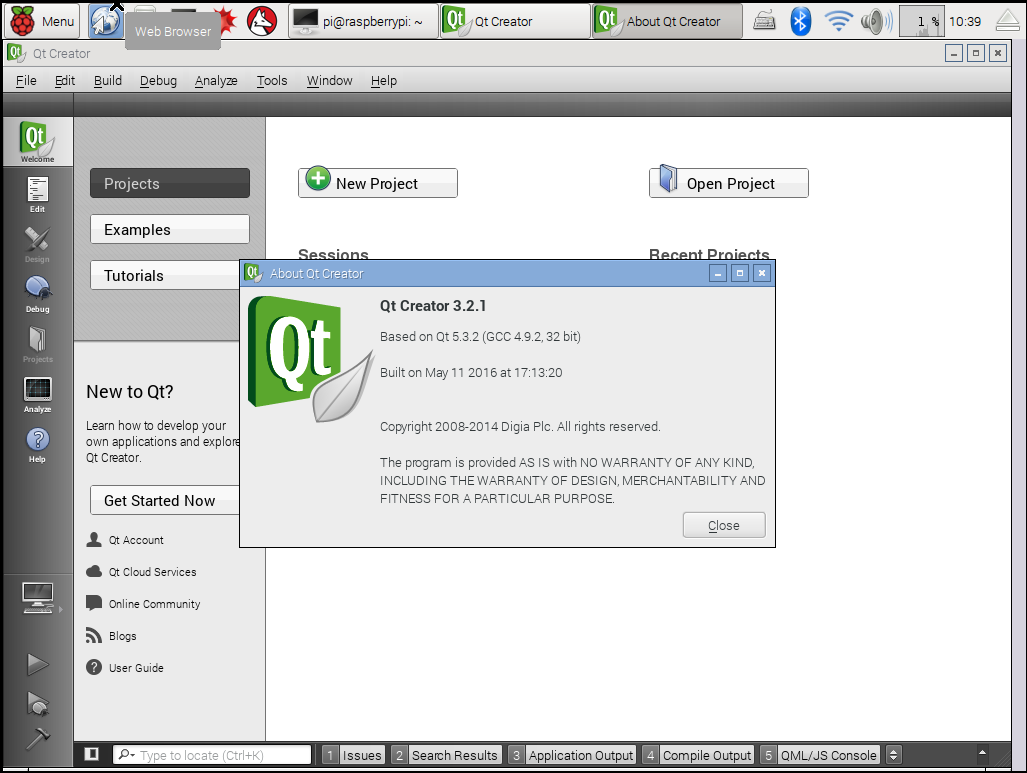Open the File menu

tap(26, 81)
